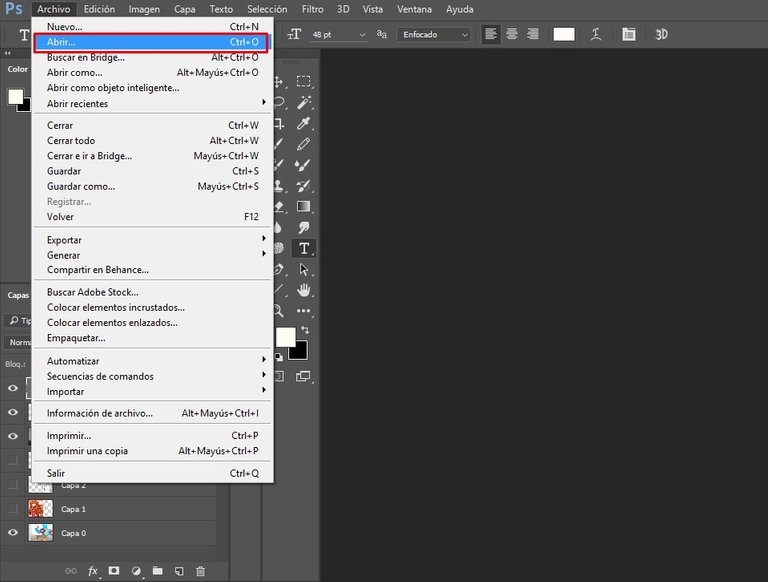Select the Capa 1 layer thumbnail
Image resolution: width=768 pixels, height=582 pixels.
click(41, 509)
